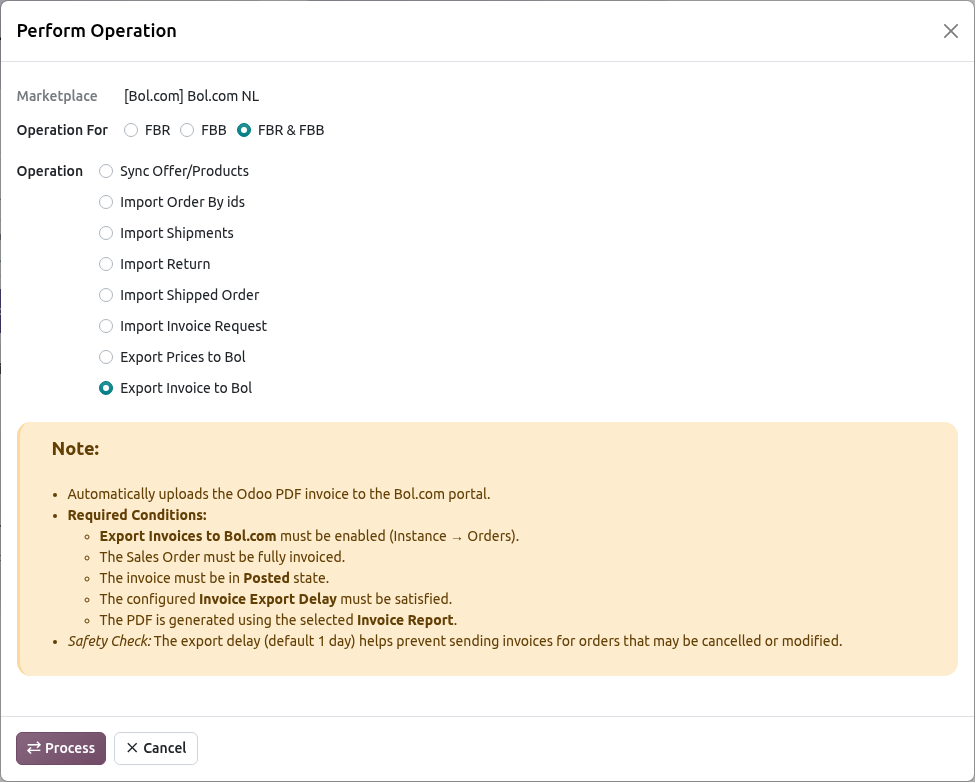Click the Marketplace field label
Image resolution: width=975 pixels, height=782 pixels.
click(x=57, y=96)
